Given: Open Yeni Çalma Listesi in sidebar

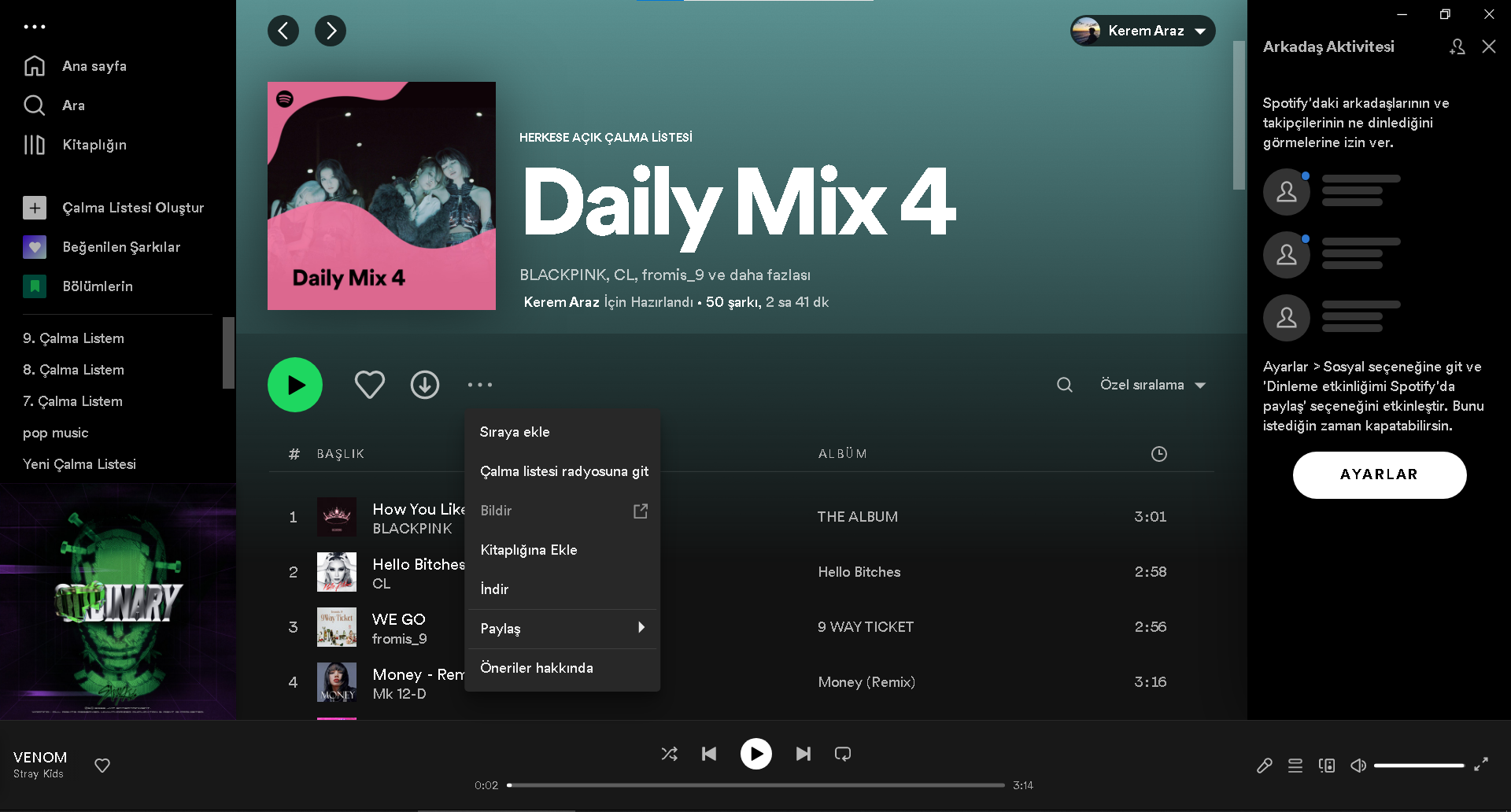Looking at the screenshot, I should (x=79, y=464).
